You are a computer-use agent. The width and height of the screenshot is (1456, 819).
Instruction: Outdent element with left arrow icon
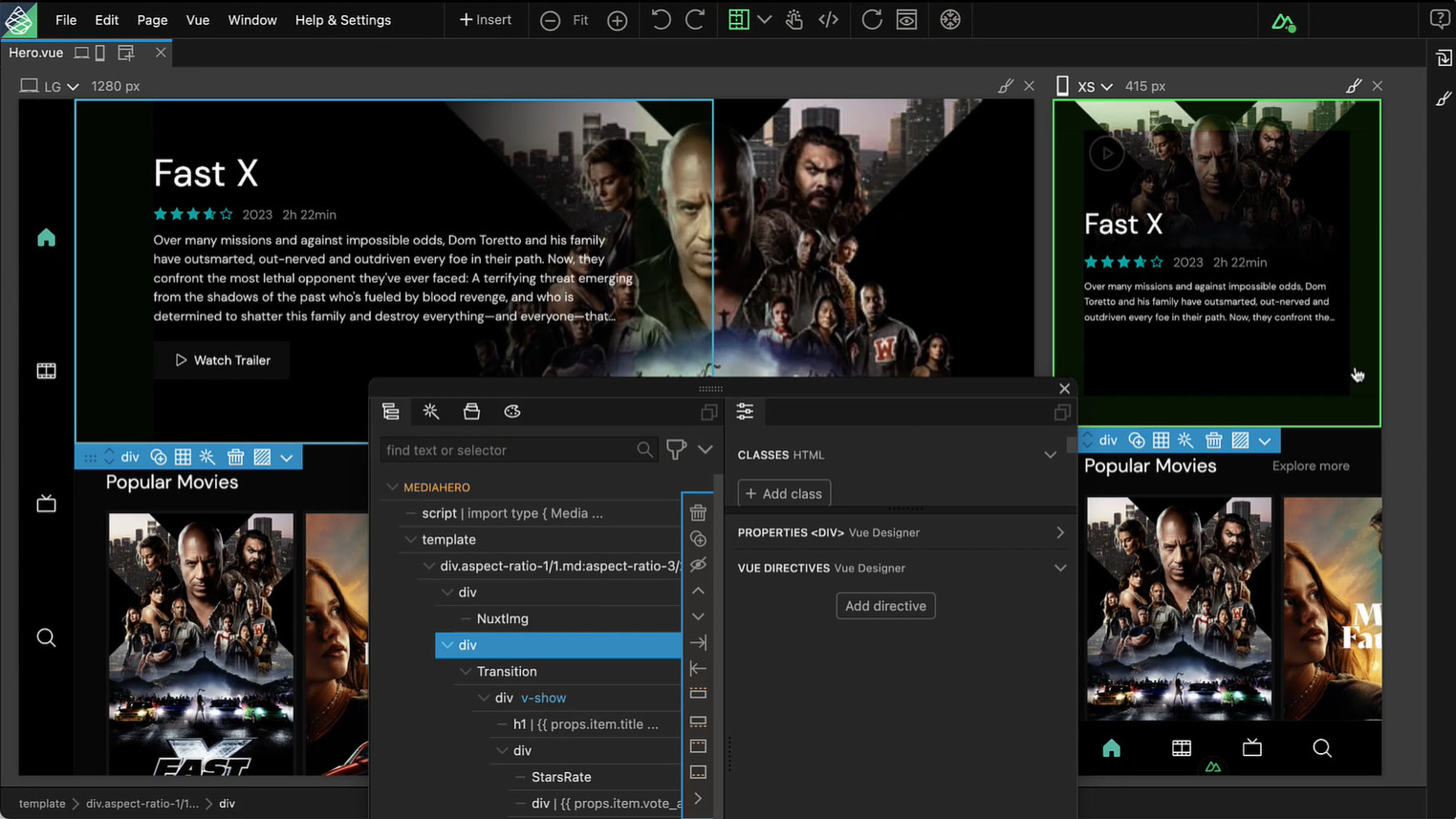point(698,668)
